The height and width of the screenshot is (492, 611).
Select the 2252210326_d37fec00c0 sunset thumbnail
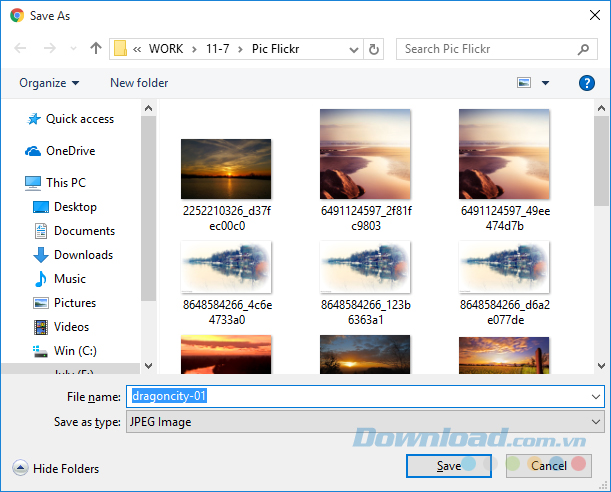226,169
